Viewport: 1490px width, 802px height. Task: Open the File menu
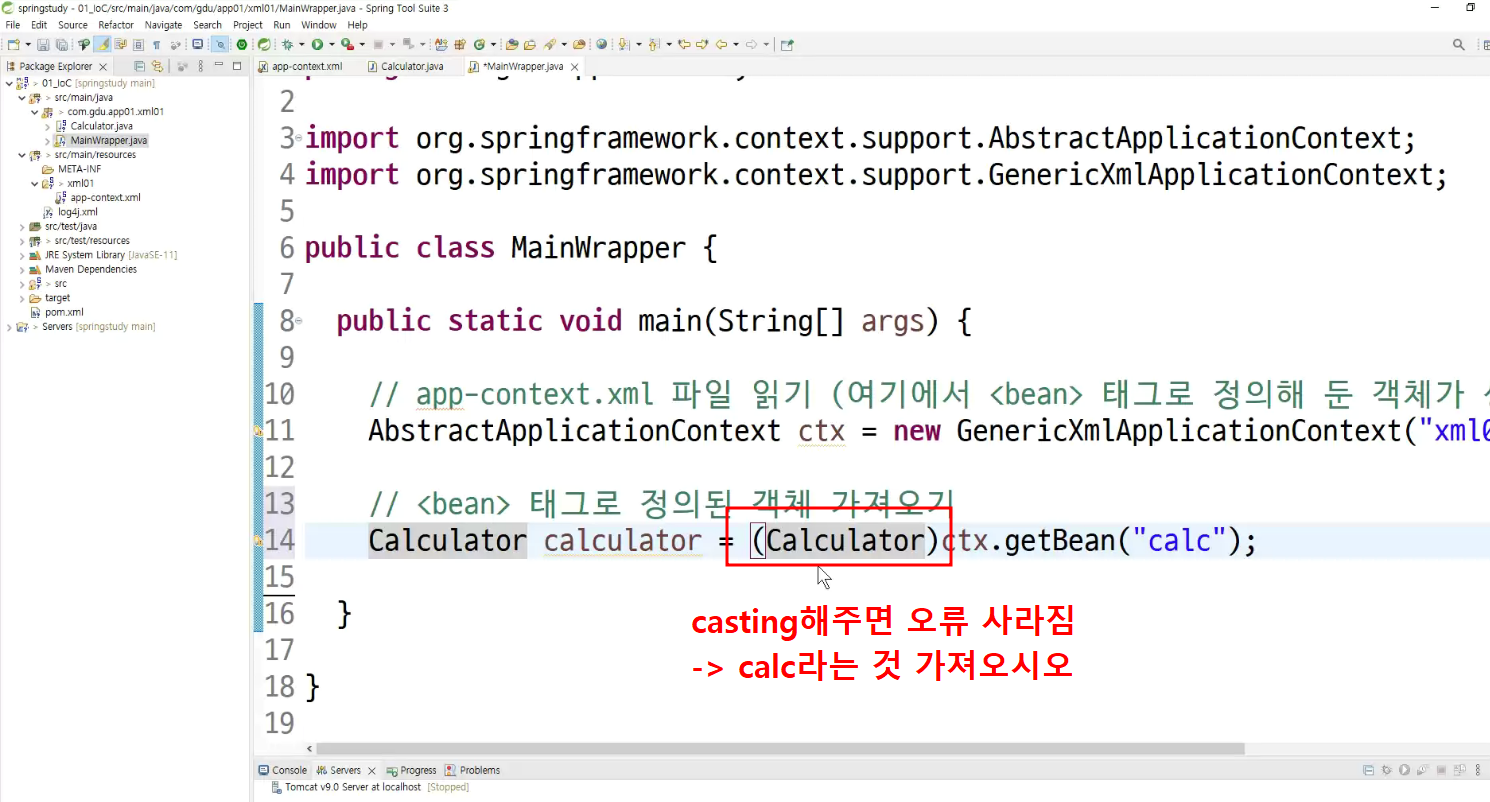[13, 25]
